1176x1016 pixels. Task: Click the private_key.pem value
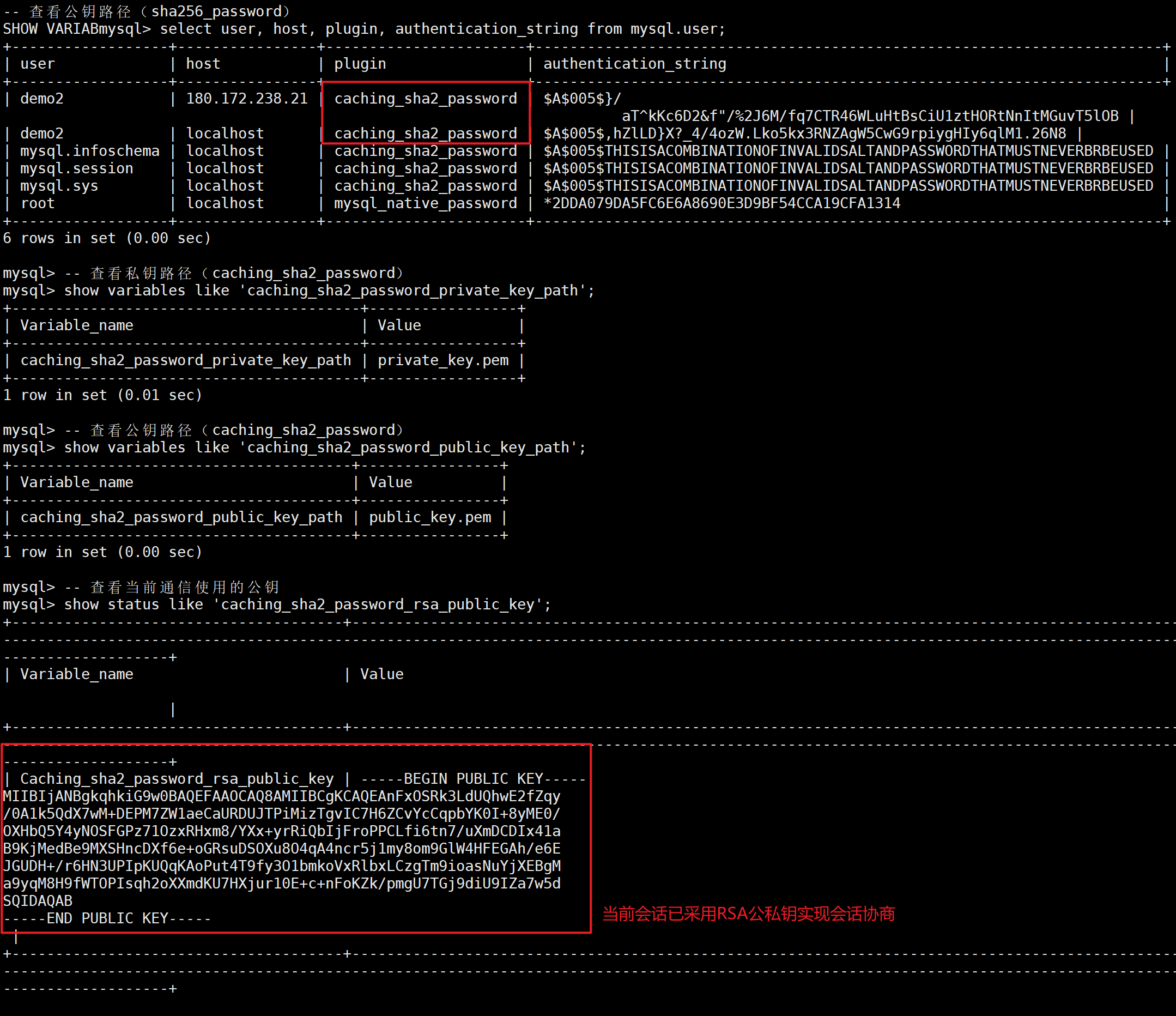[442, 360]
